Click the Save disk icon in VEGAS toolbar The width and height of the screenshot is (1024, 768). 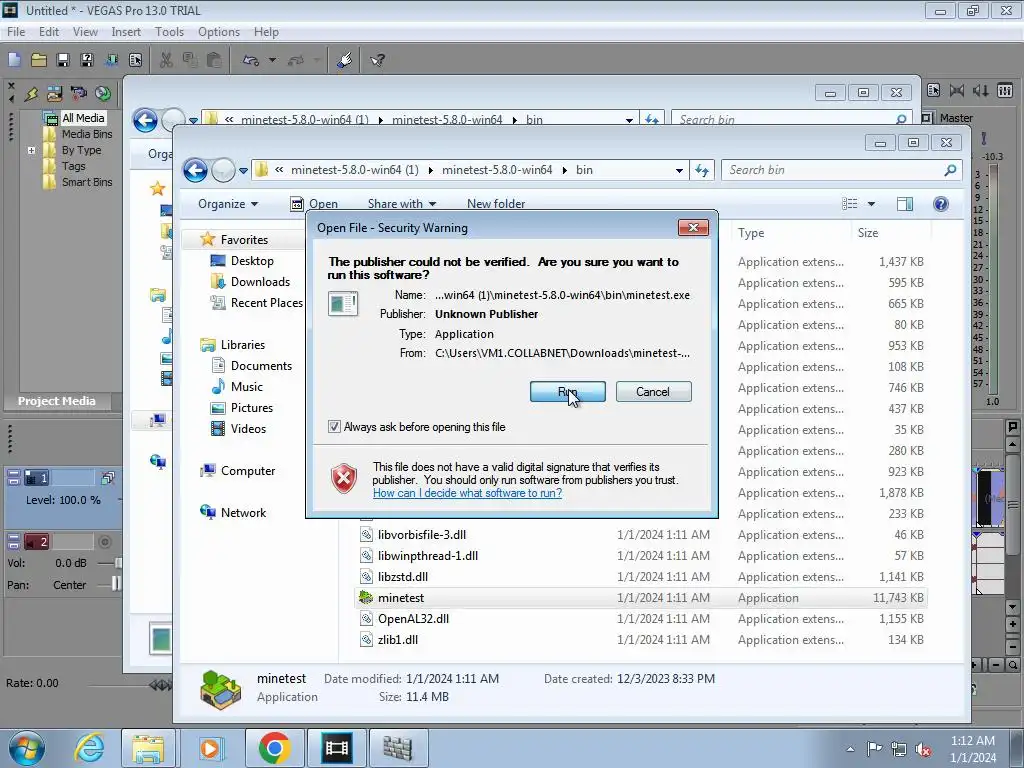(x=63, y=60)
